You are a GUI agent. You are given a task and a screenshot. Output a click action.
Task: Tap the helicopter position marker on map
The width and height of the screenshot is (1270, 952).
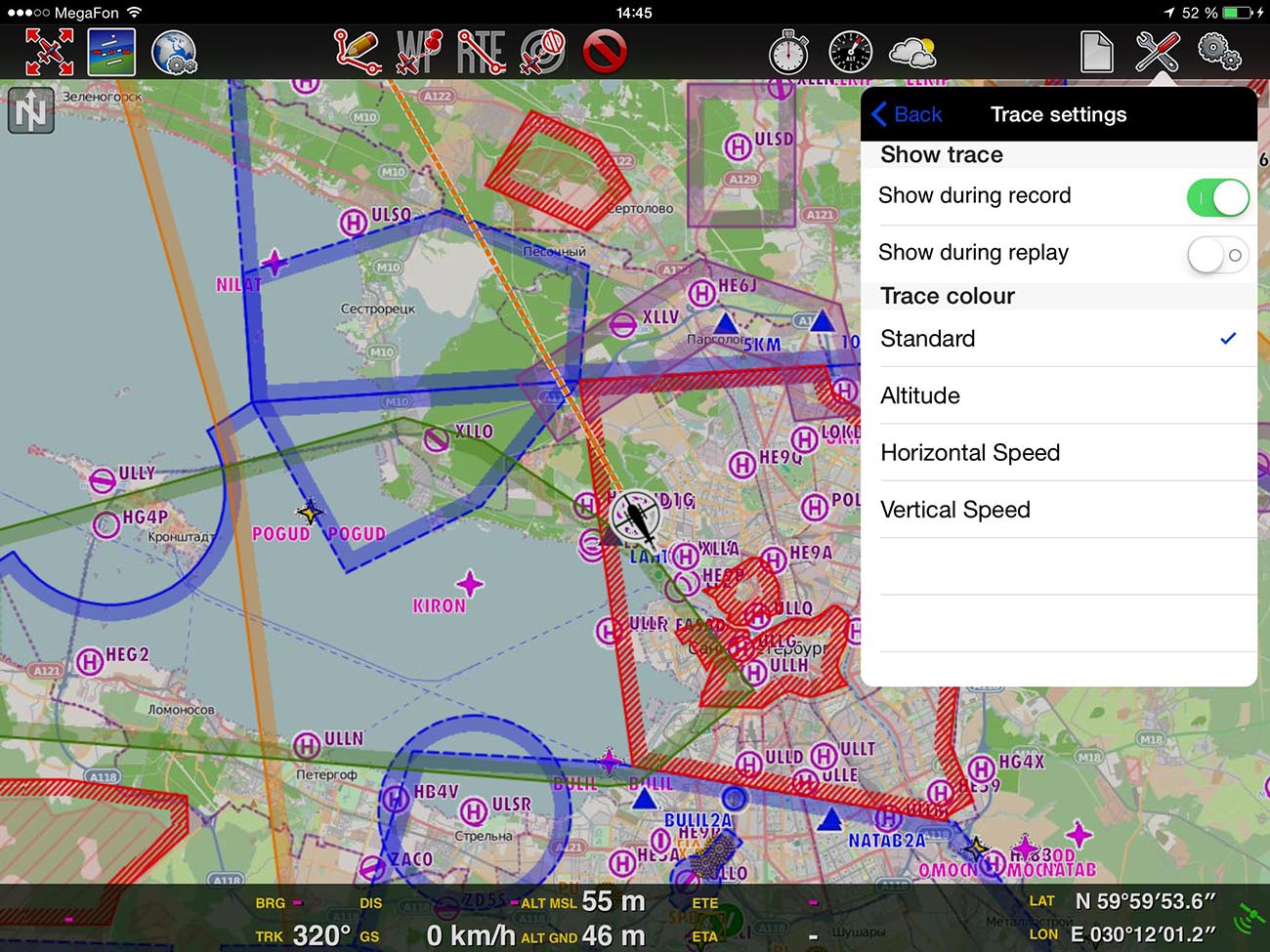[635, 517]
